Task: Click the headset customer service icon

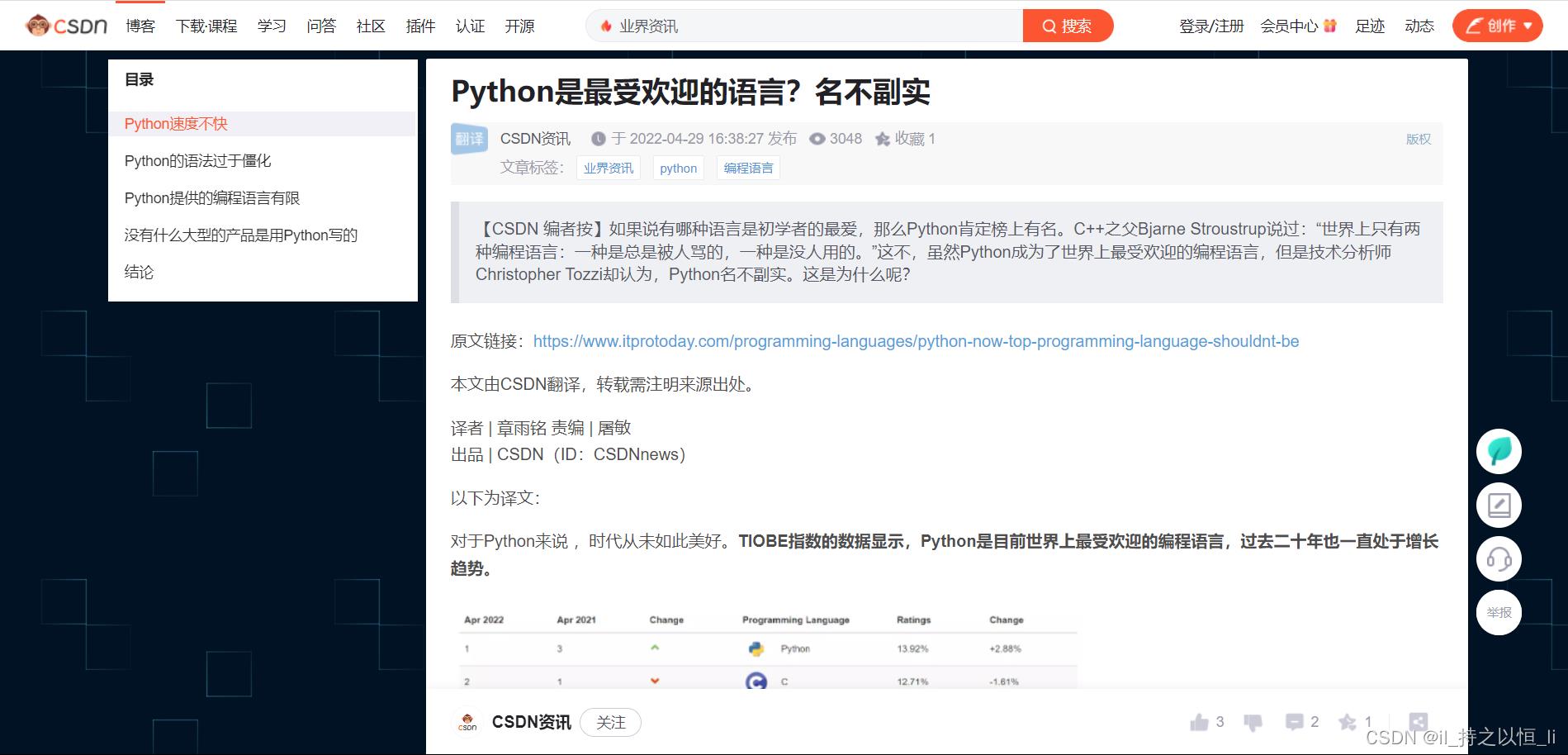Action: pos(1499,558)
